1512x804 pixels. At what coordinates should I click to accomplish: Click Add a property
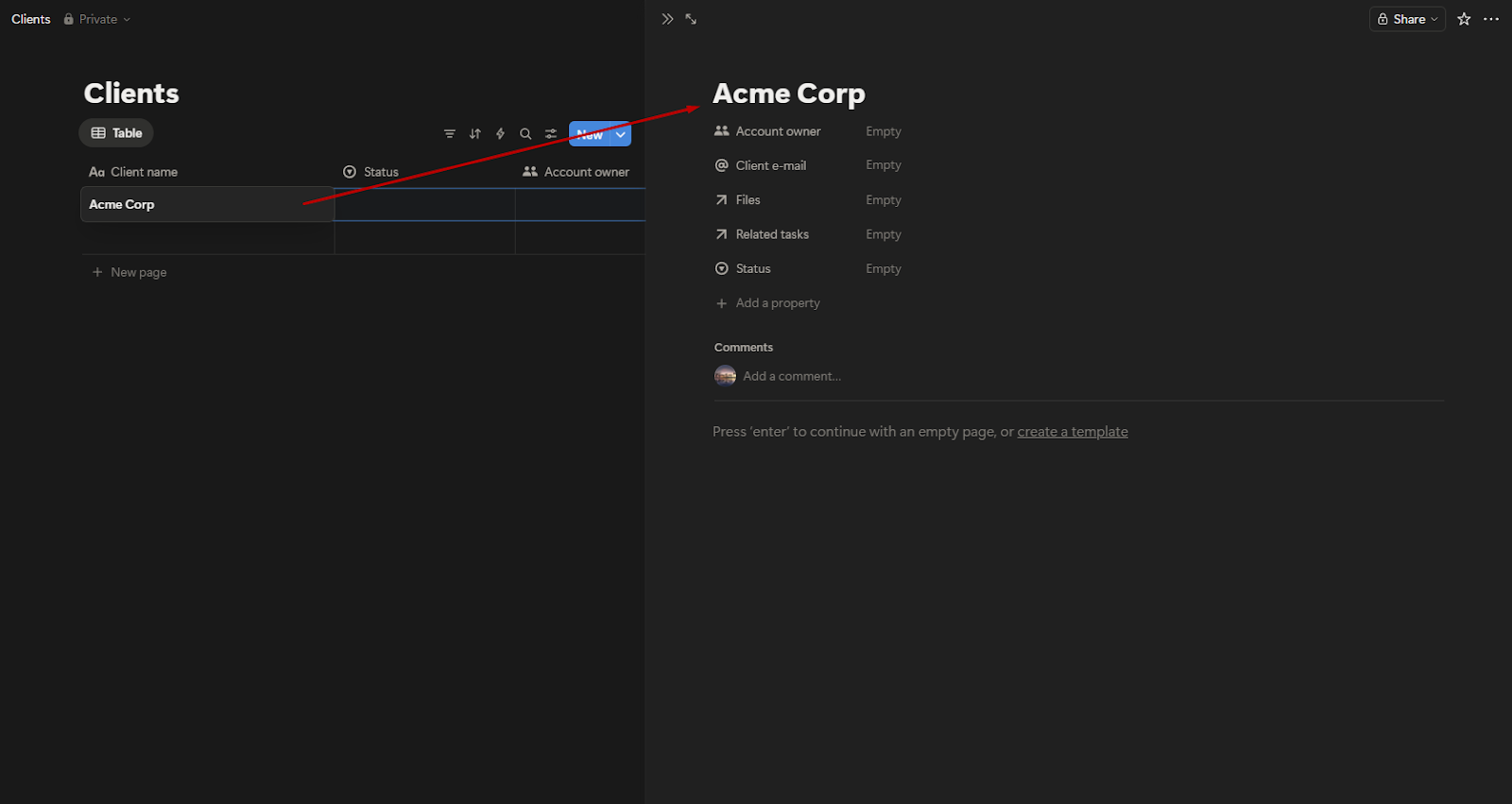(x=777, y=303)
